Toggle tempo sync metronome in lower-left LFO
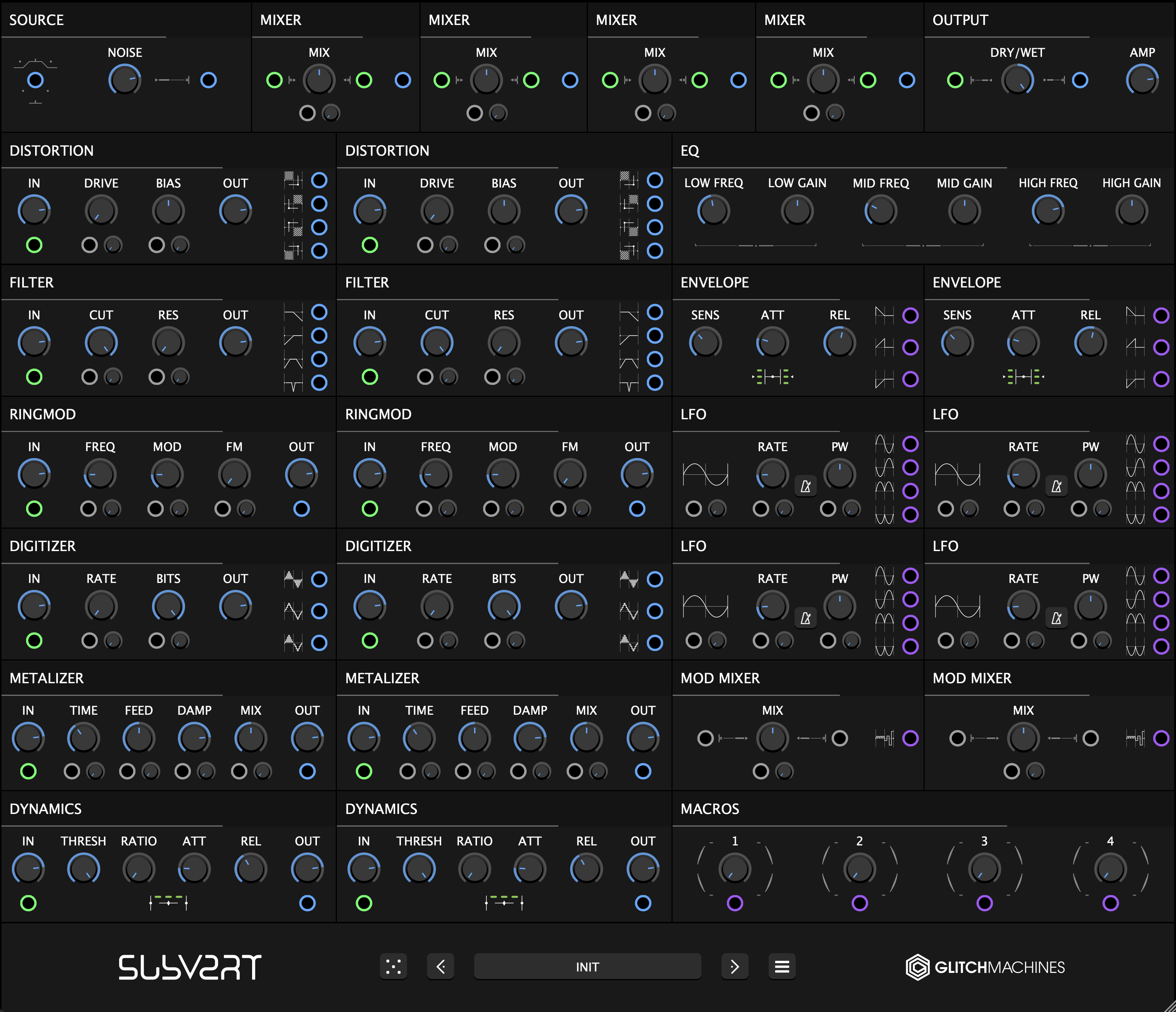The width and height of the screenshot is (1176, 1012). point(805,618)
